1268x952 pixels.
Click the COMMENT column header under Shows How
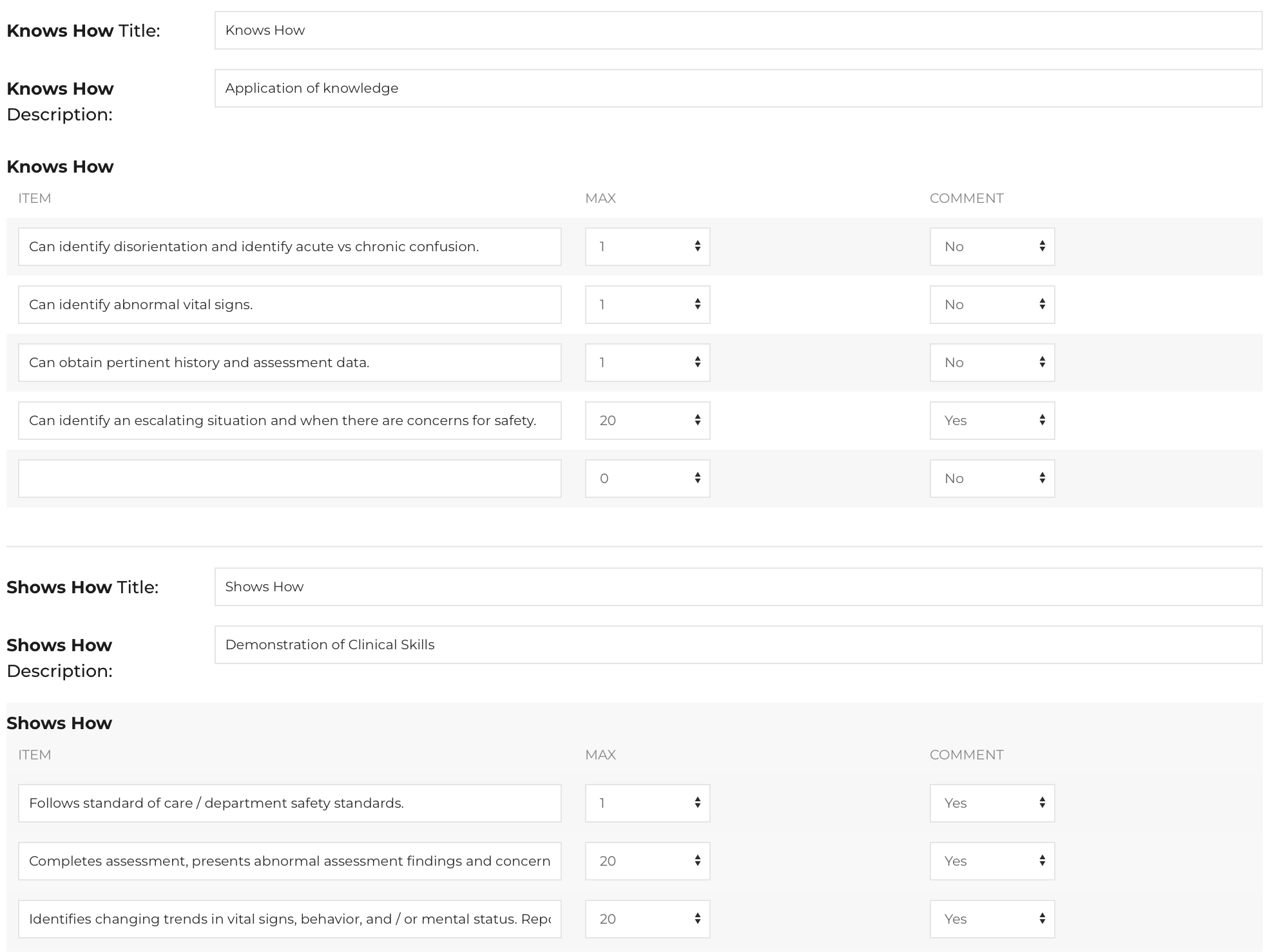[x=966, y=755]
